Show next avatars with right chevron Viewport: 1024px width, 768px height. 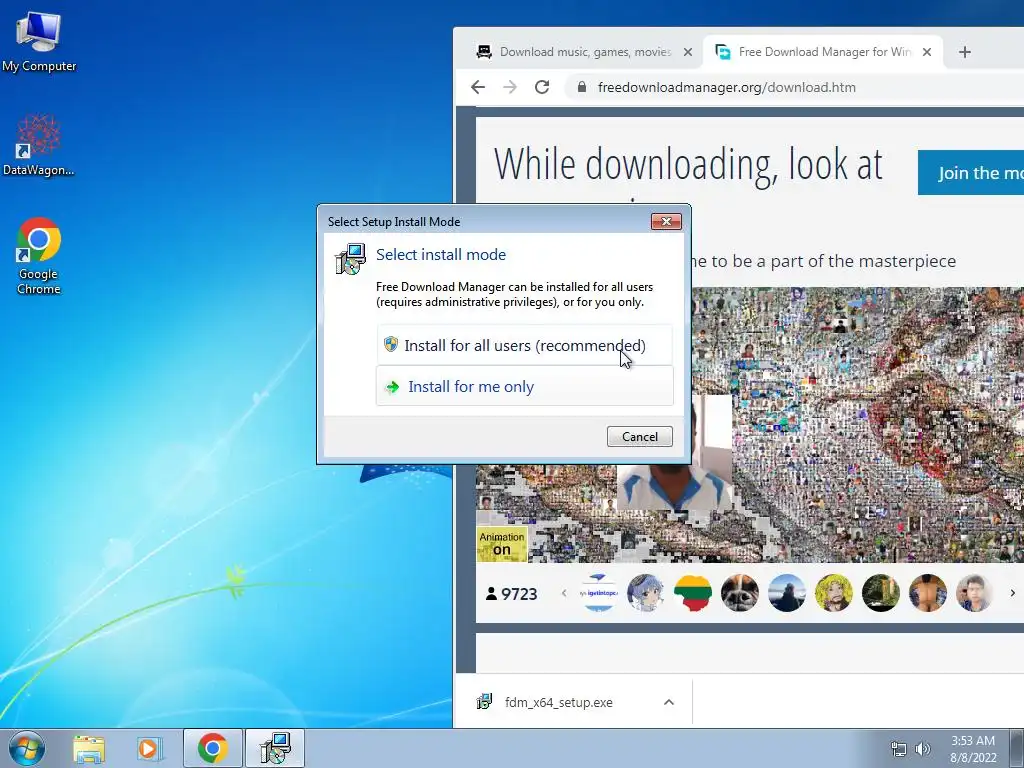[1013, 593]
